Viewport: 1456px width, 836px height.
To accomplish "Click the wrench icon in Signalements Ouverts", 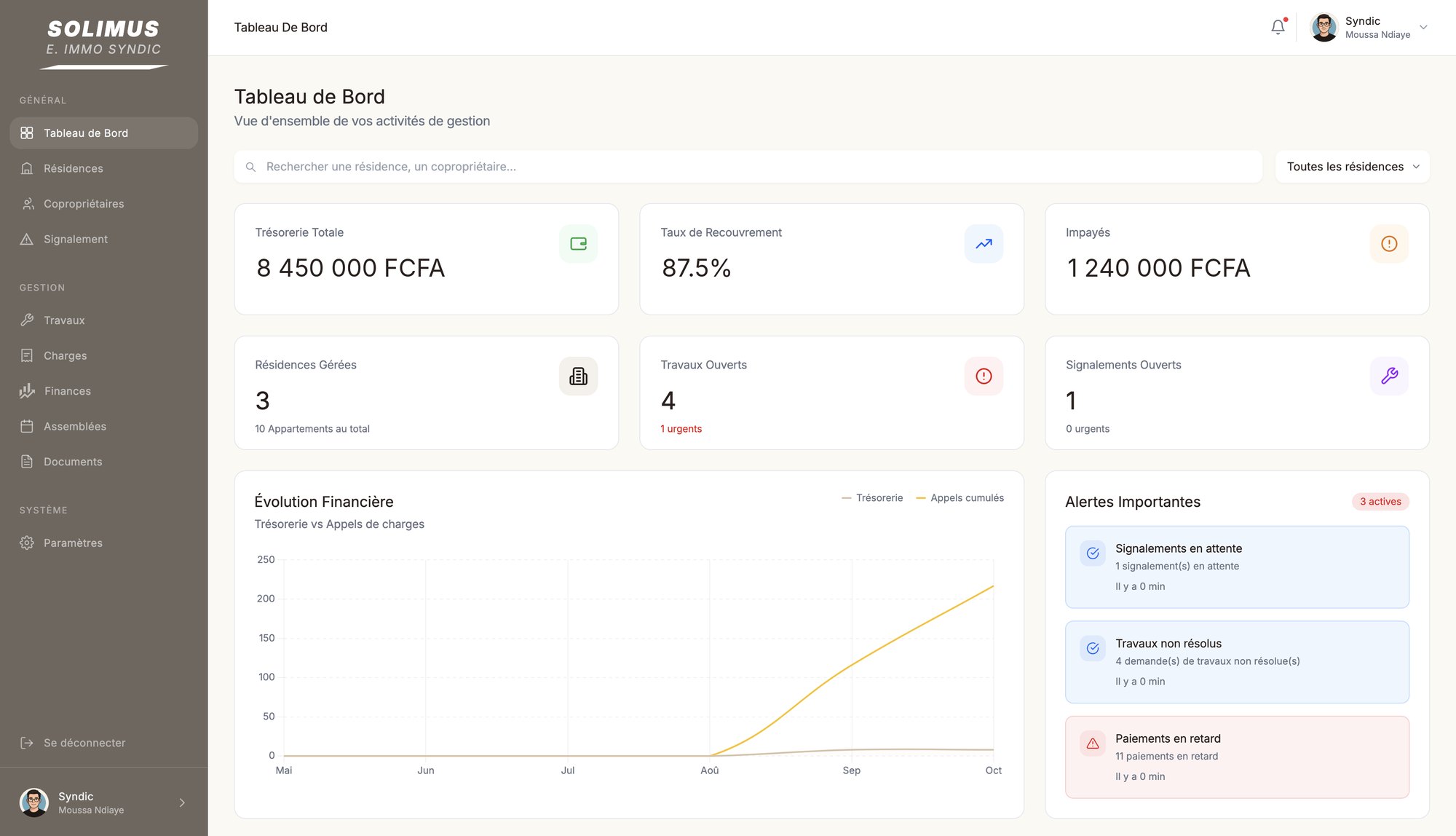I will click(1389, 376).
